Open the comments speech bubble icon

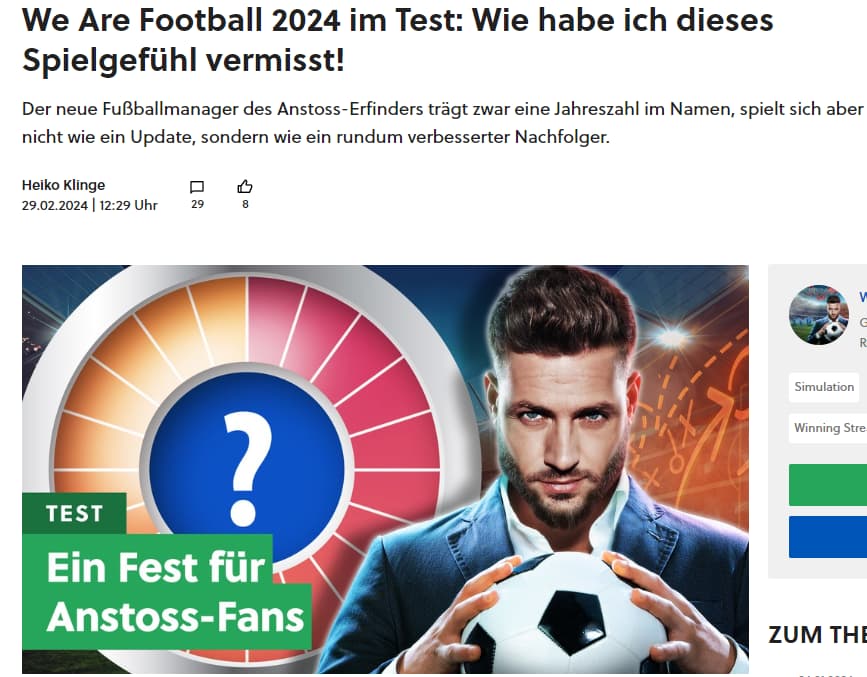click(x=197, y=187)
